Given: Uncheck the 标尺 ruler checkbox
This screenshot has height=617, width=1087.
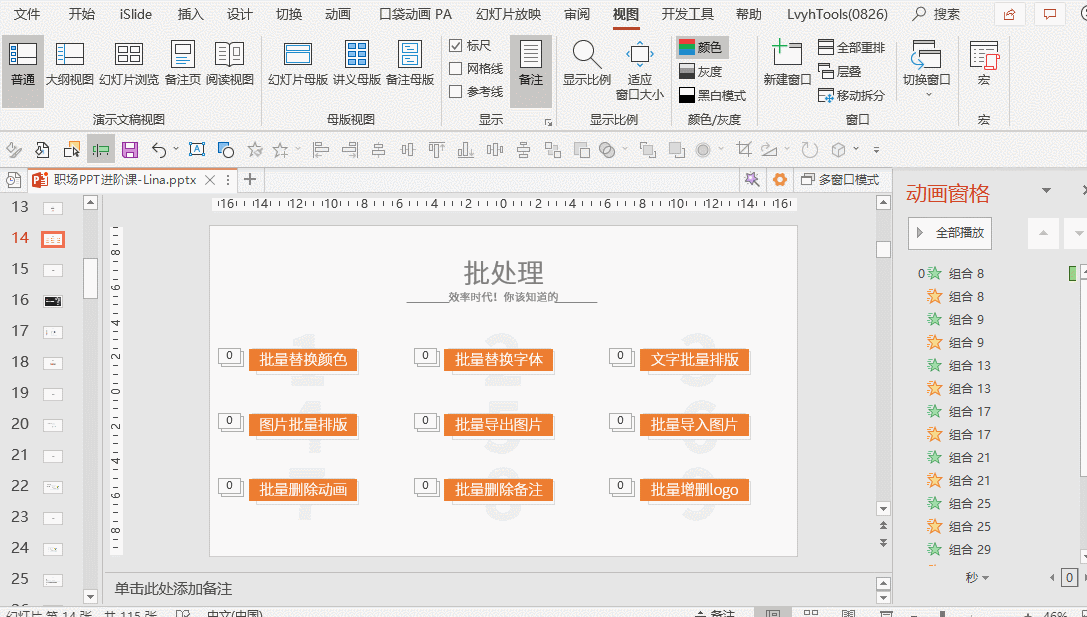Looking at the screenshot, I should tap(455, 46).
